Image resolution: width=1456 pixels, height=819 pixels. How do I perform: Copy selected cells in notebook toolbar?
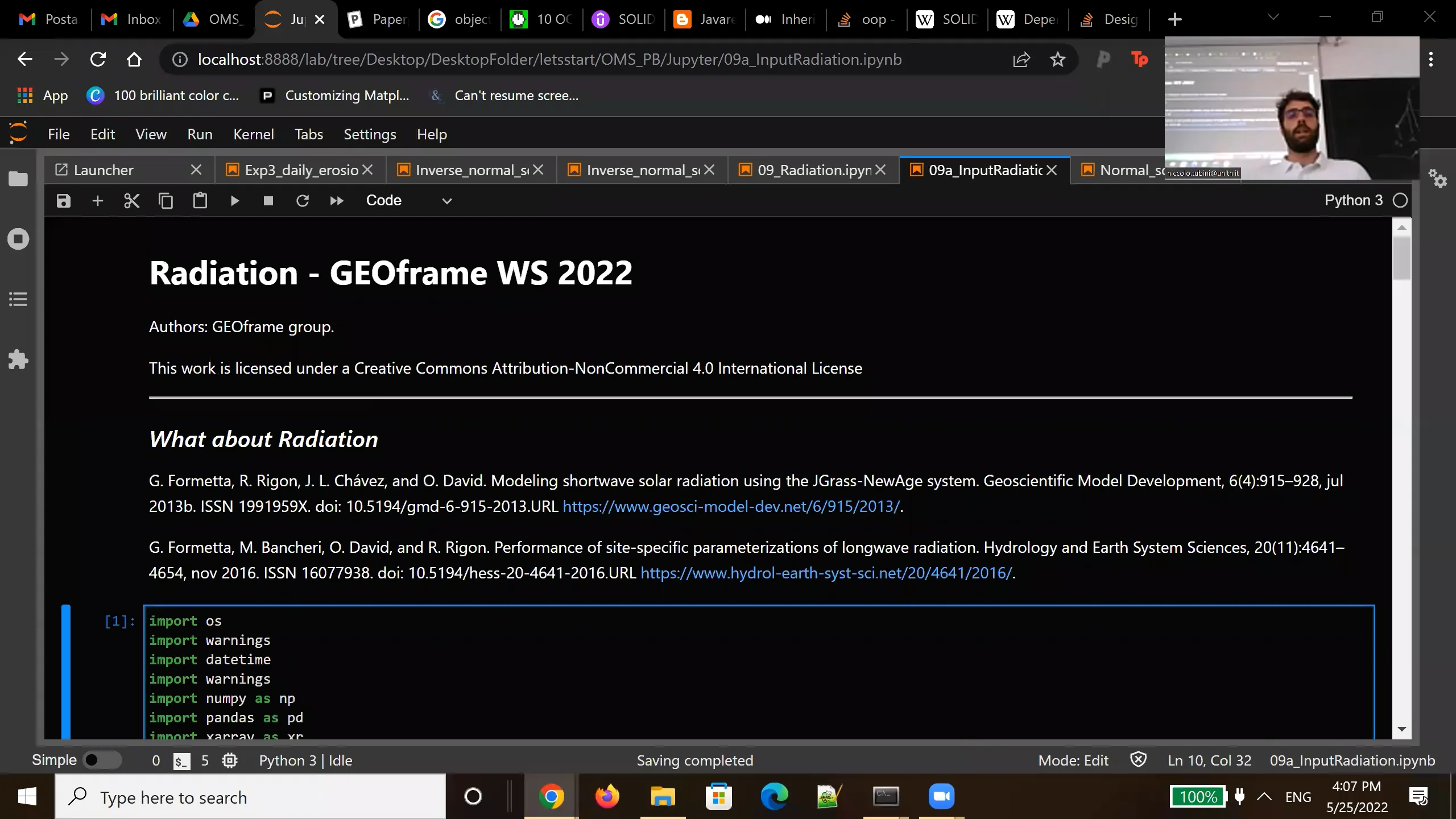point(166,201)
